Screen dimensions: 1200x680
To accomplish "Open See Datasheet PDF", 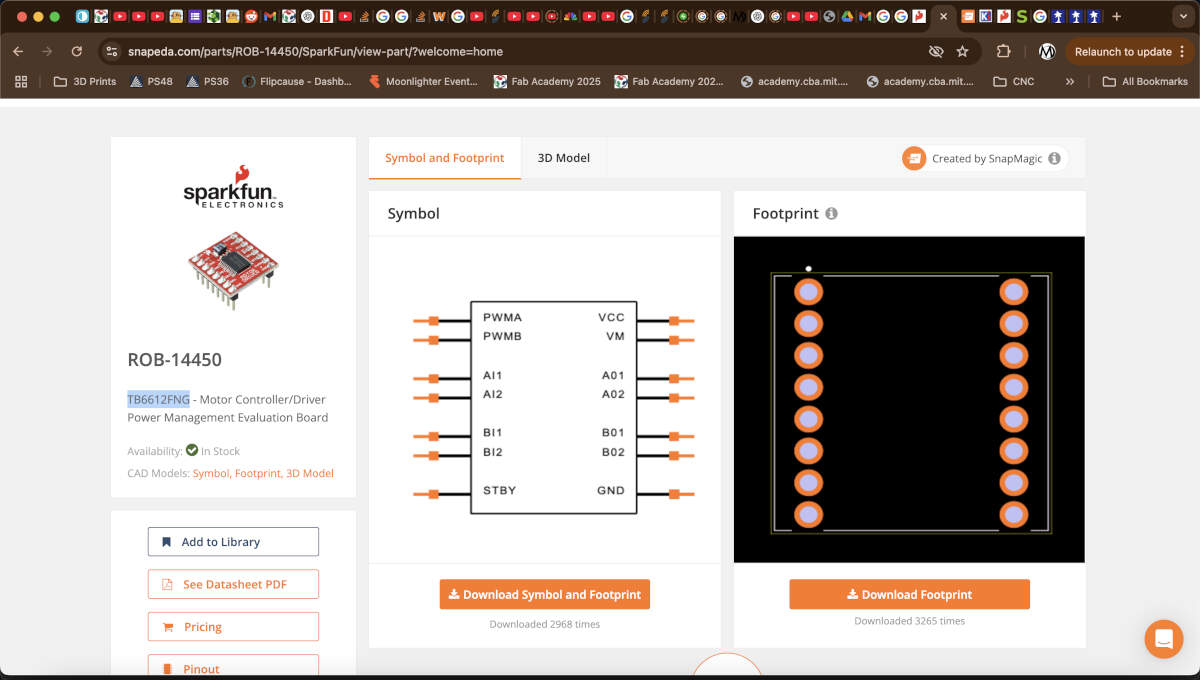I will [233, 584].
